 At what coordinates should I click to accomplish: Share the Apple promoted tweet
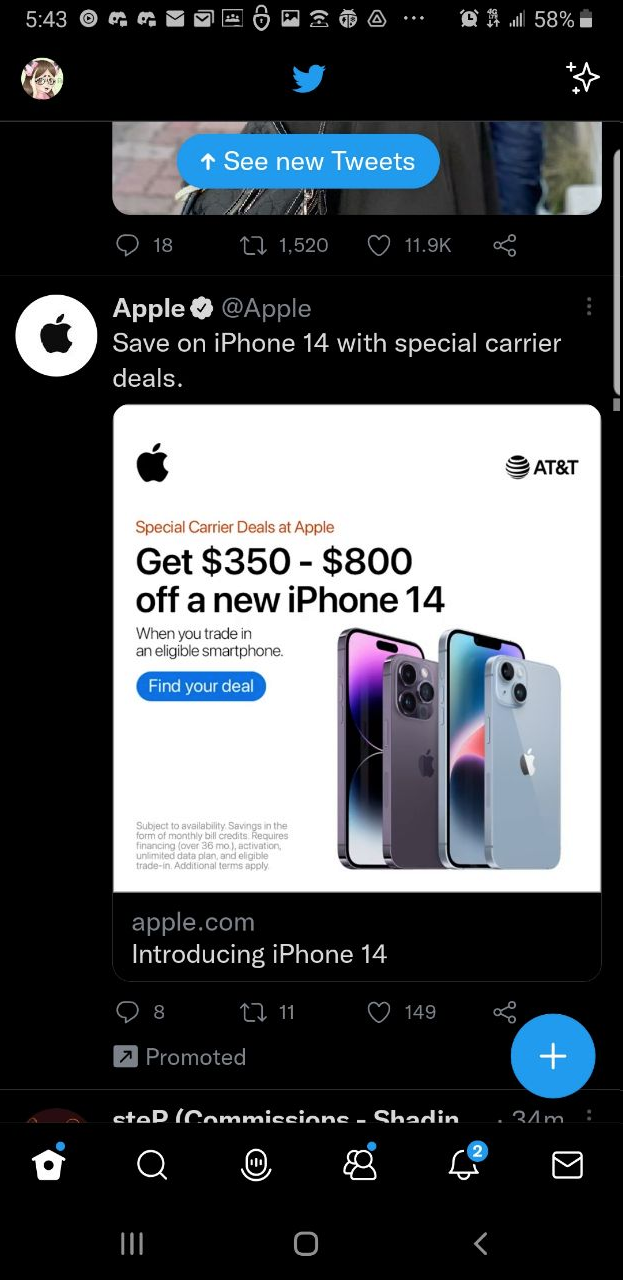click(505, 1012)
